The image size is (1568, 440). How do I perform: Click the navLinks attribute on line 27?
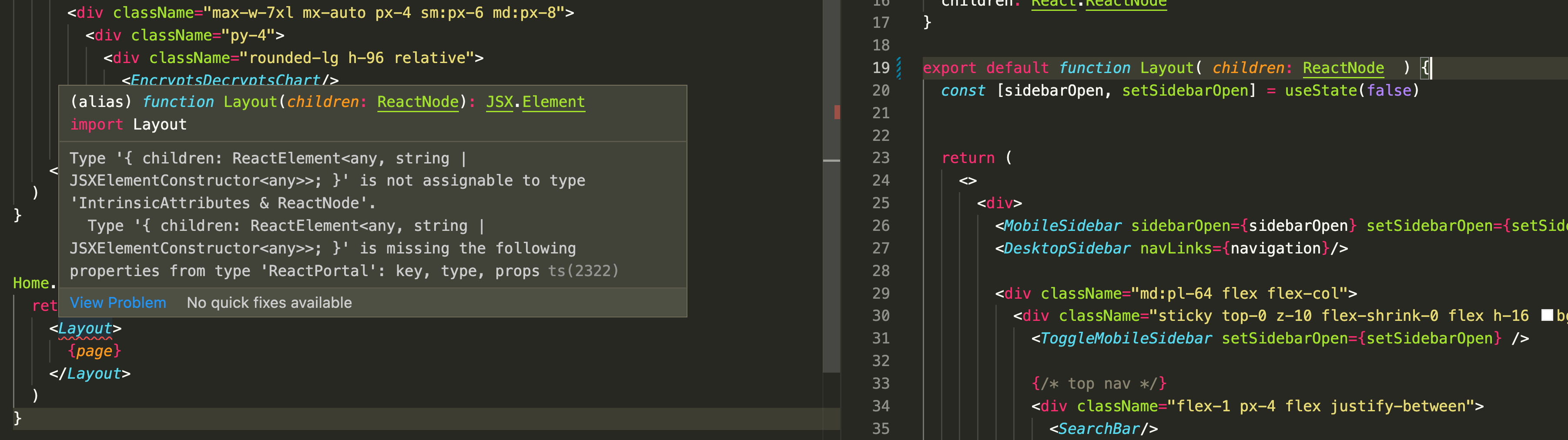point(1176,248)
